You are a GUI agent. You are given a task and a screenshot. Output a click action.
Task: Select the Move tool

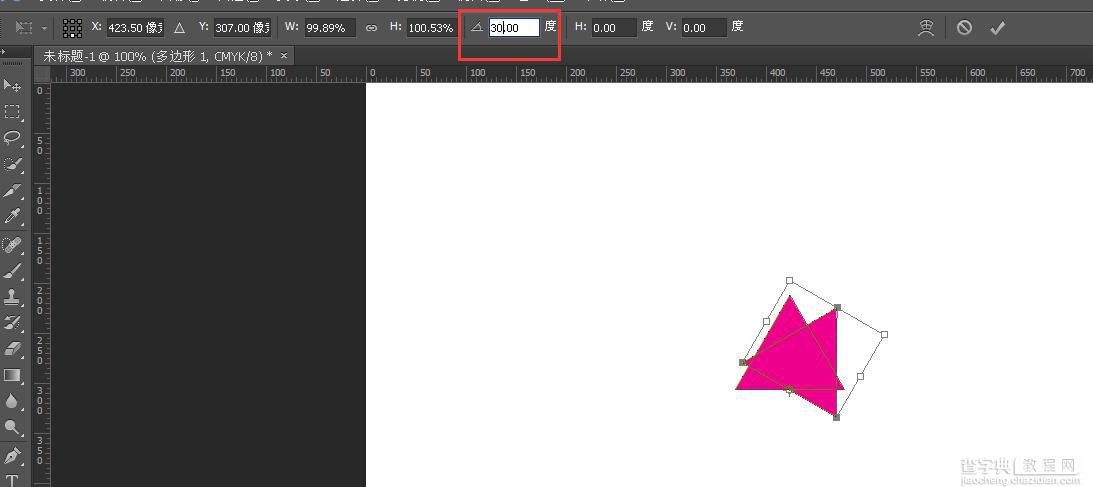click(x=13, y=85)
